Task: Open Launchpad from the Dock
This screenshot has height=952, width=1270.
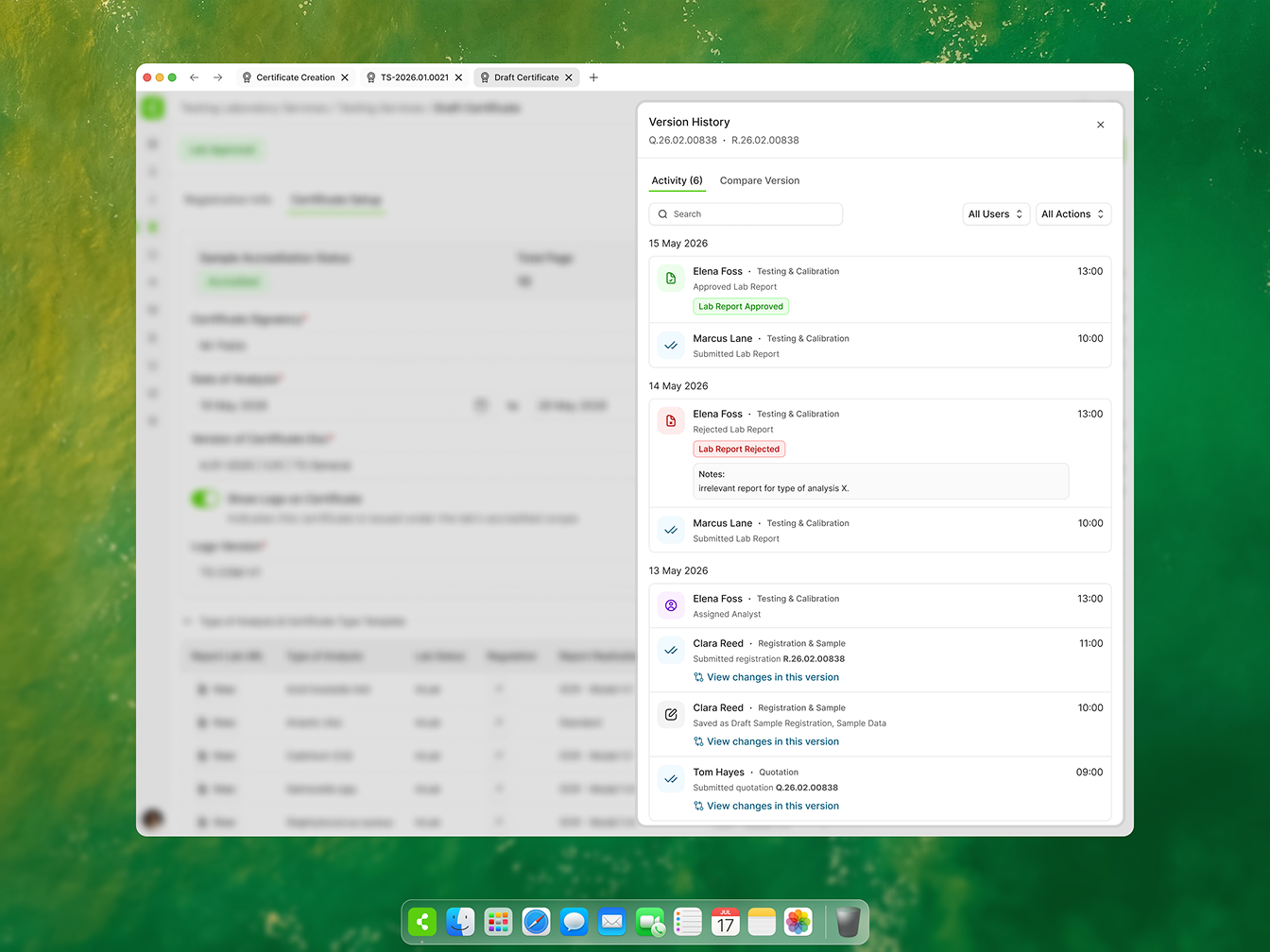Action: (x=498, y=922)
